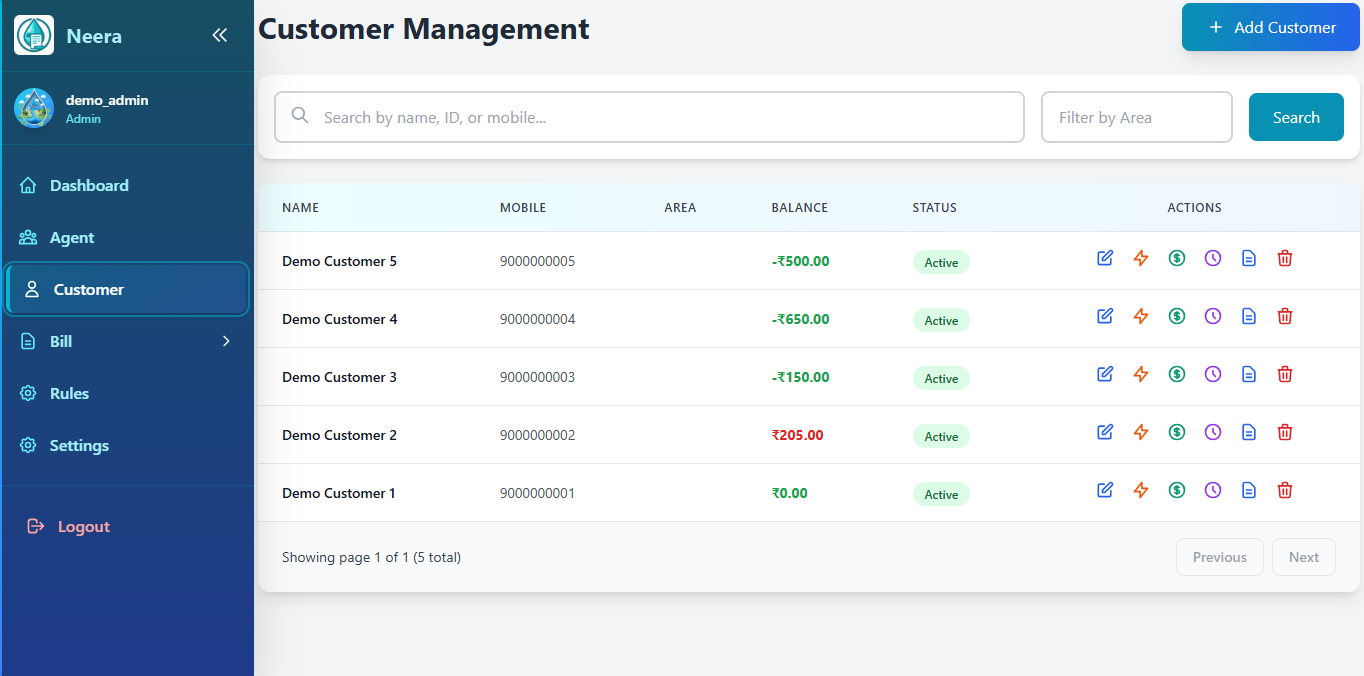Collapse the sidebar using the double-chevron
The width and height of the screenshot is (1364, 676).
click(219, 34)
